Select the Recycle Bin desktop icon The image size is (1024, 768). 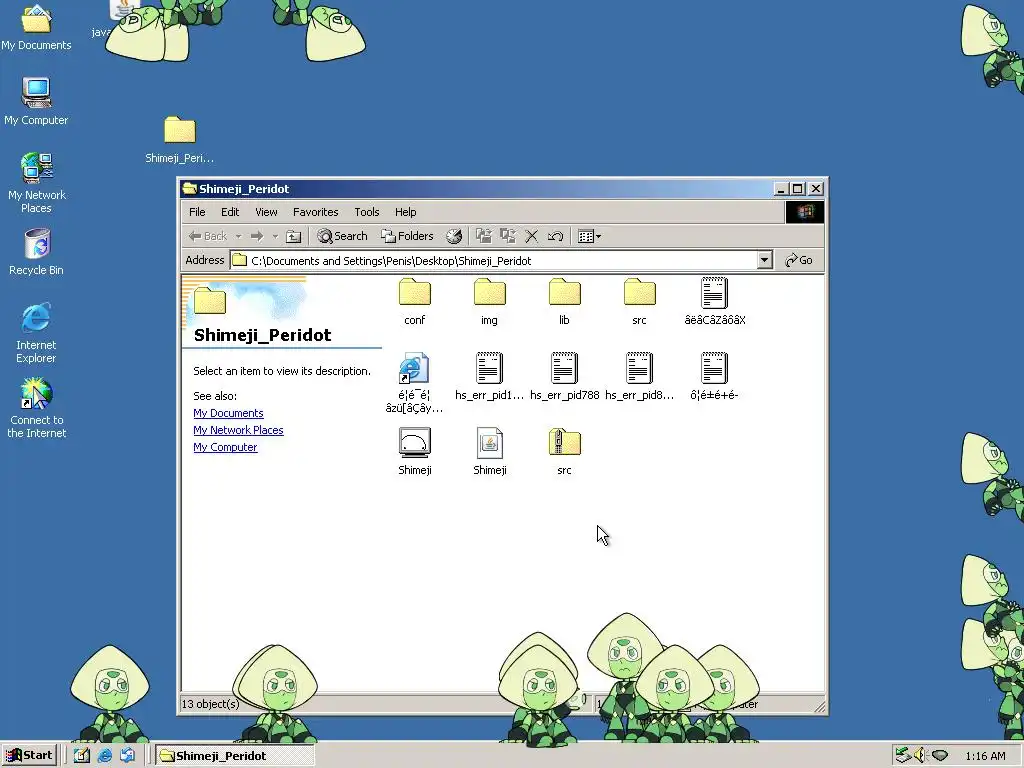click(36, 252)
